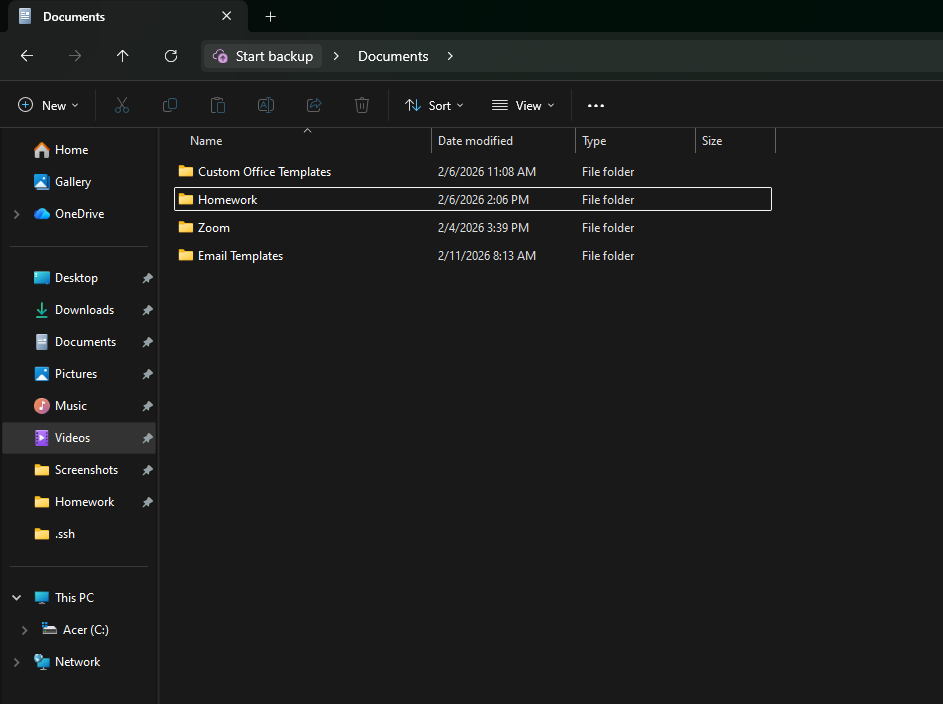Viewport: 943px width, 704px height.
Task: Click the Start backup button
Action: coord(264,56)
